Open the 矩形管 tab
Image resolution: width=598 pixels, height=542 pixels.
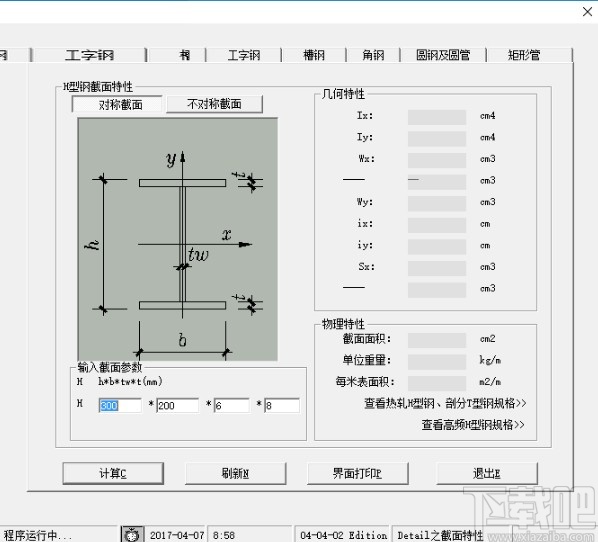(524, 55)
